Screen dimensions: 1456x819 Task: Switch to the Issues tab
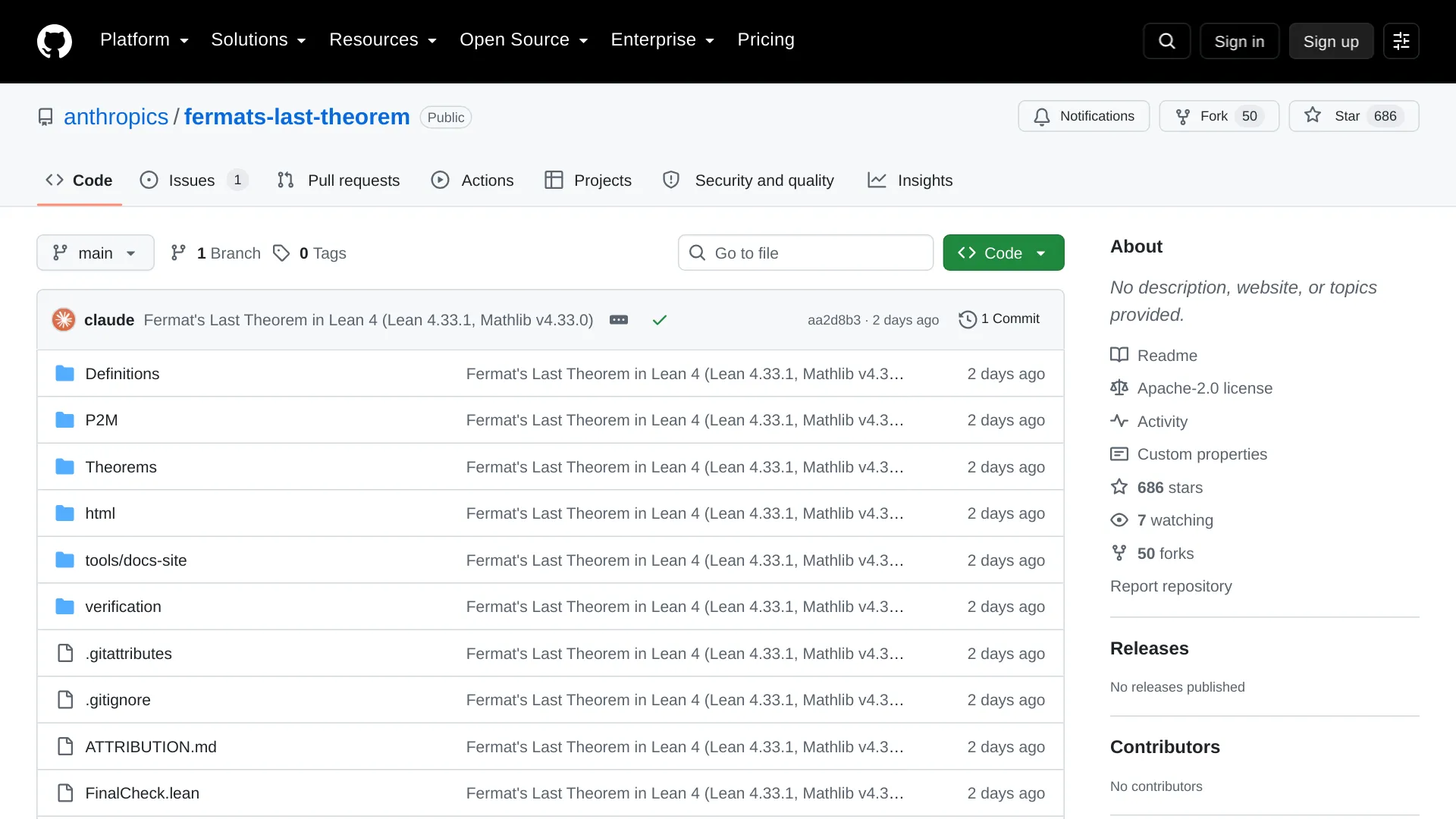pos(194,180)
